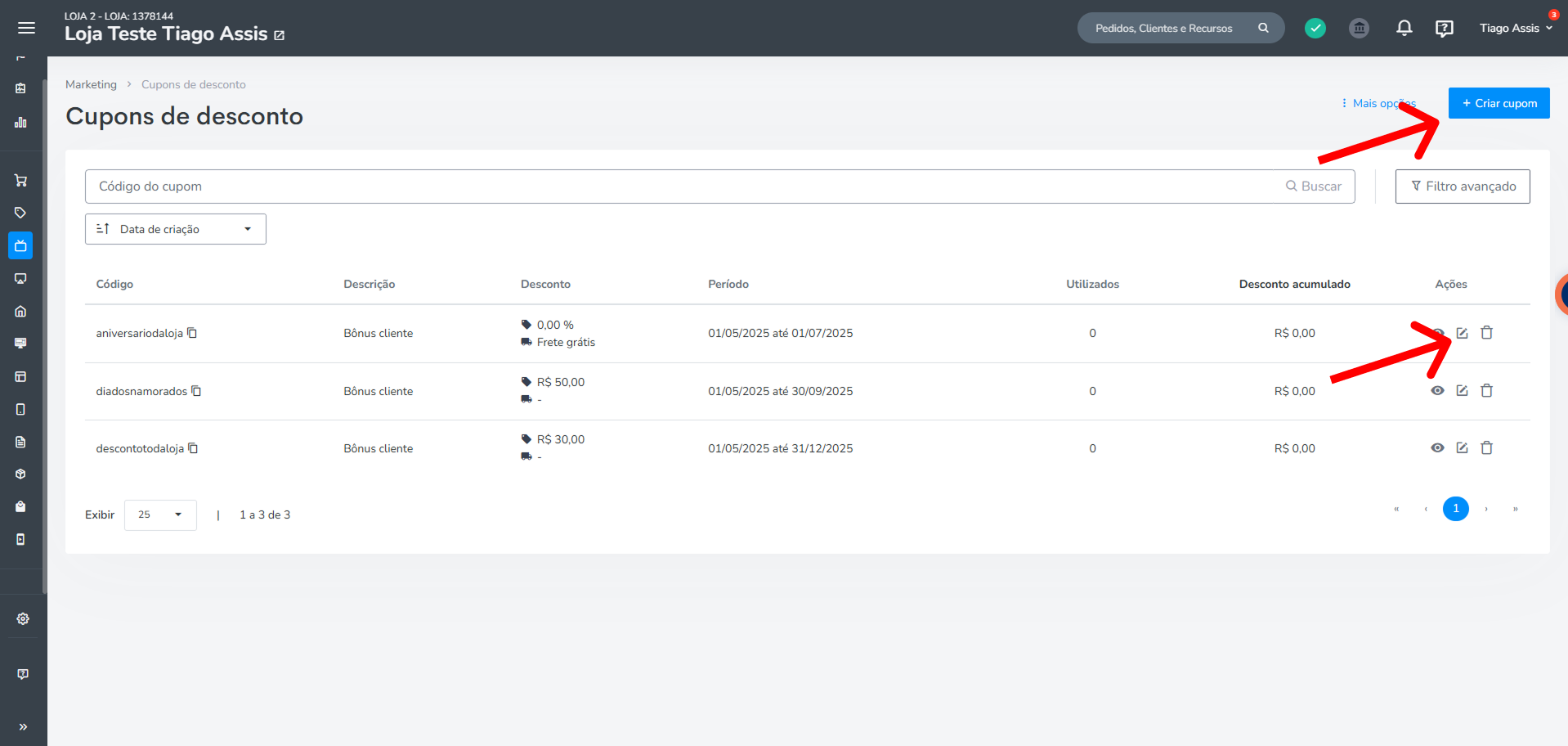Expand the sidebar with the double chevron
Image resolution: width=1568 pixels, height=746 pixels.
tap(23, 726)
